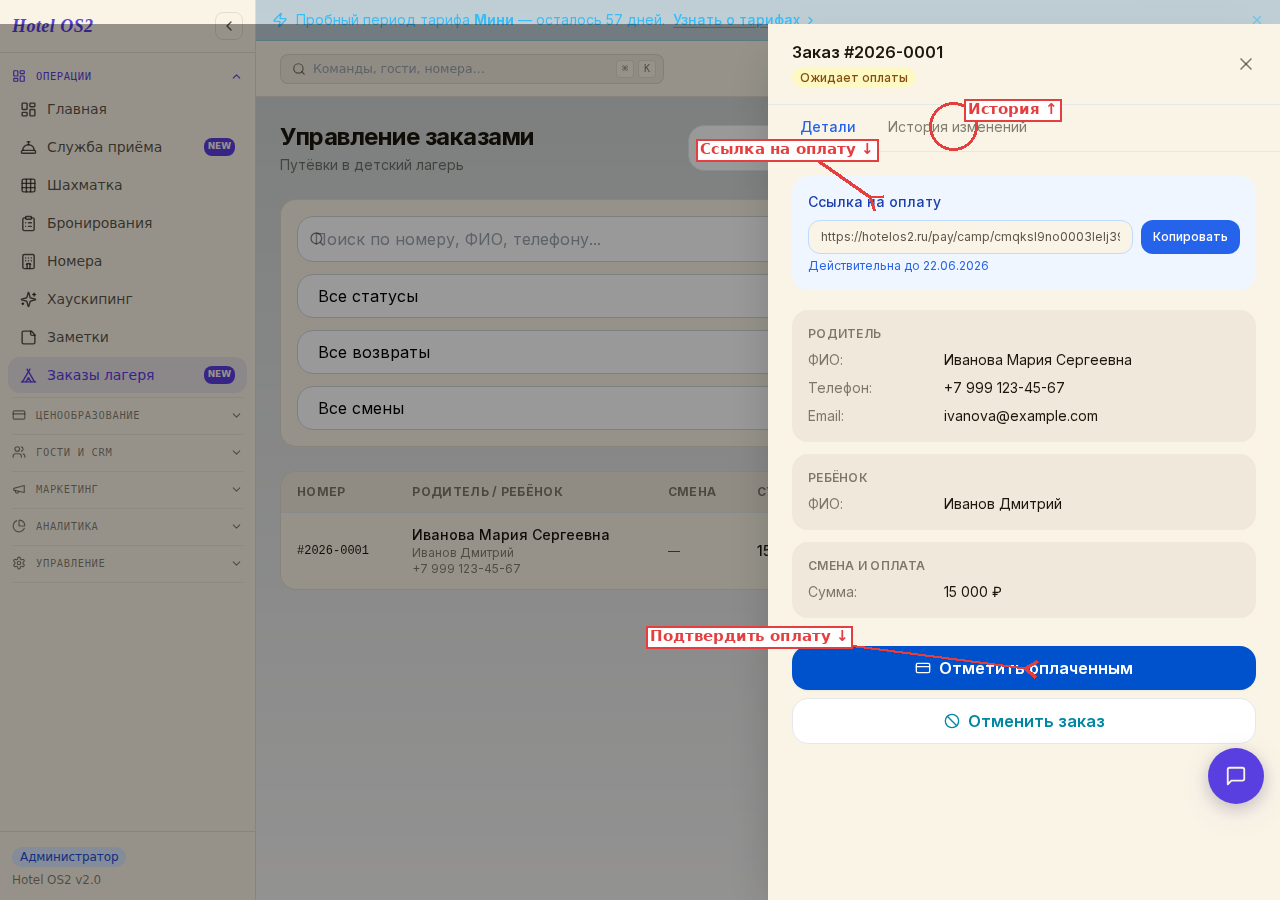Click Отметить оплаченным button

point(1024,668)
